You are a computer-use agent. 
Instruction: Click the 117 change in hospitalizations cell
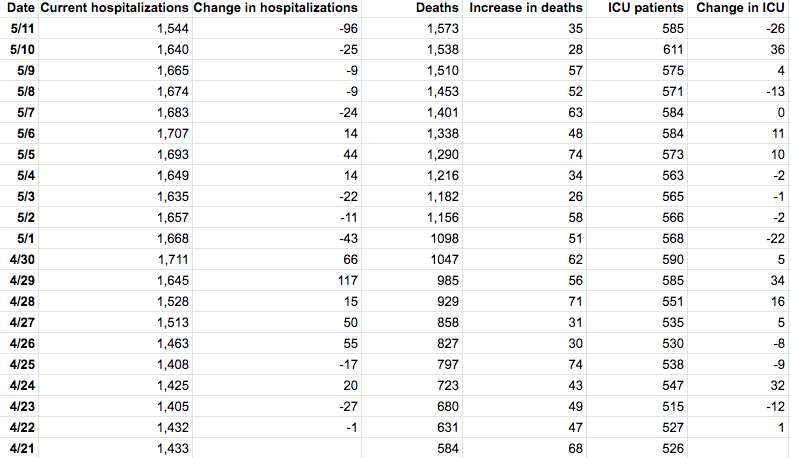347,280
